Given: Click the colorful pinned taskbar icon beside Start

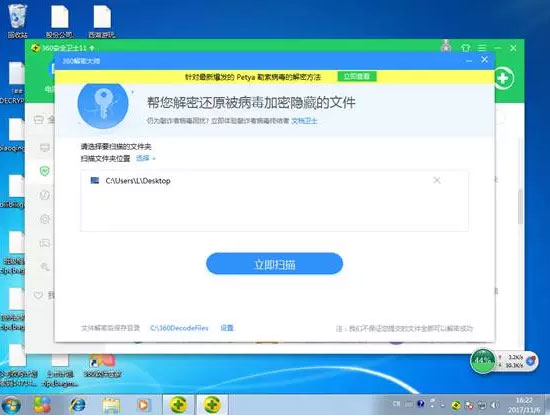Looking at the screenshot, I should coord(42,405).
